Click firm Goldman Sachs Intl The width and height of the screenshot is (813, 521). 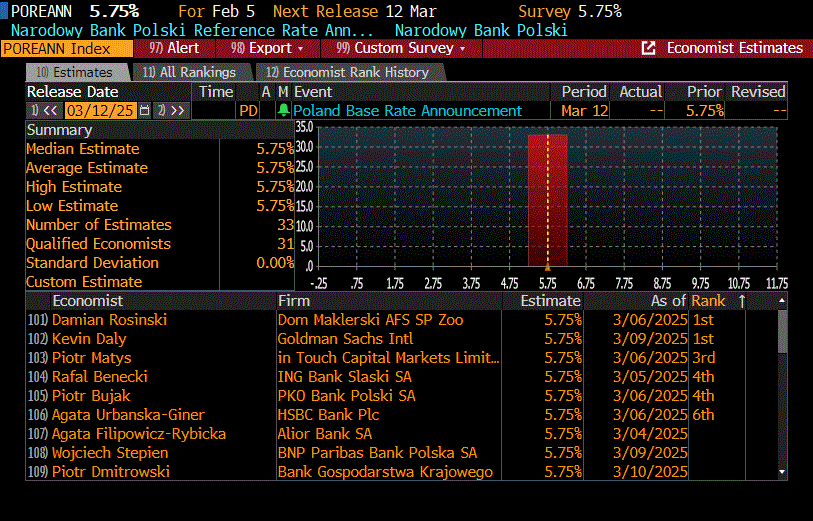tap(345, 339)
